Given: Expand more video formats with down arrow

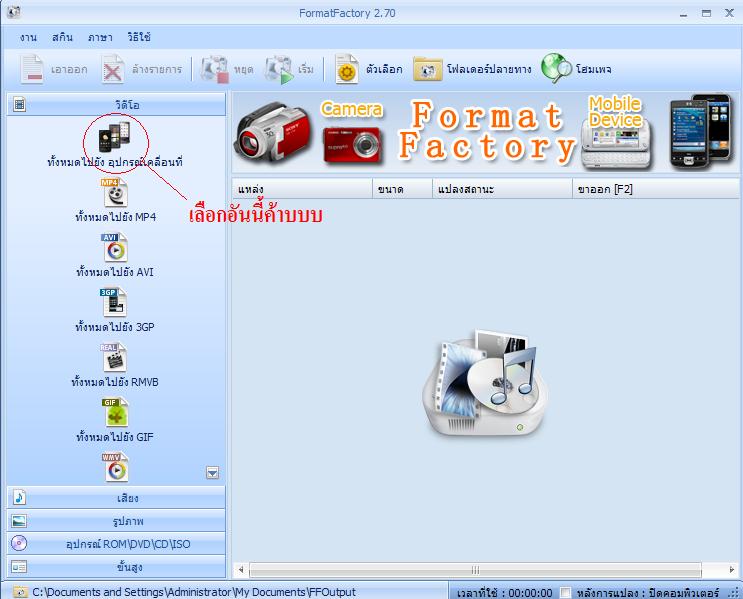Looking at the screenshot, I should (x=212, y=472).
